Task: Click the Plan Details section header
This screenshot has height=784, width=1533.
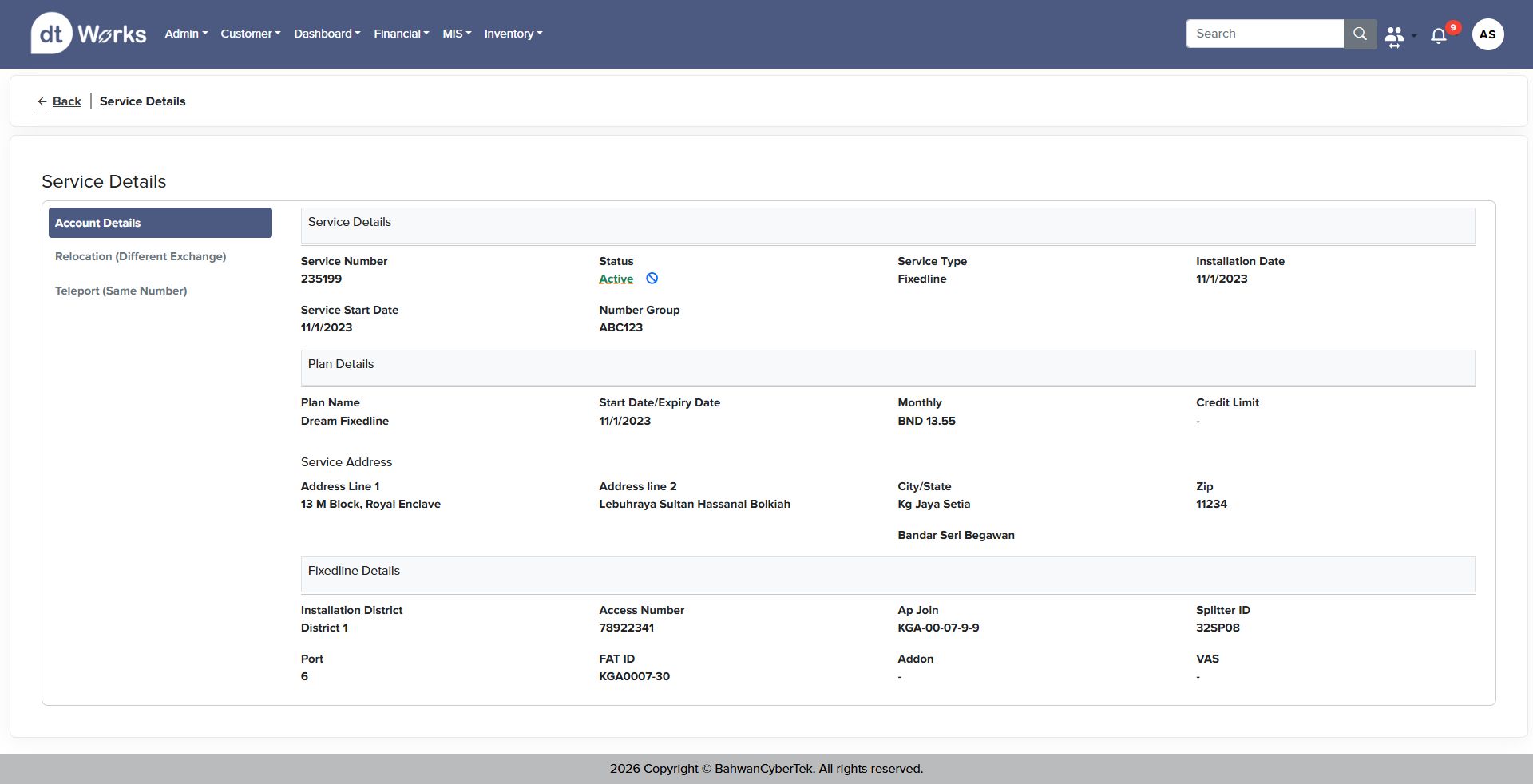Action: 888,368
